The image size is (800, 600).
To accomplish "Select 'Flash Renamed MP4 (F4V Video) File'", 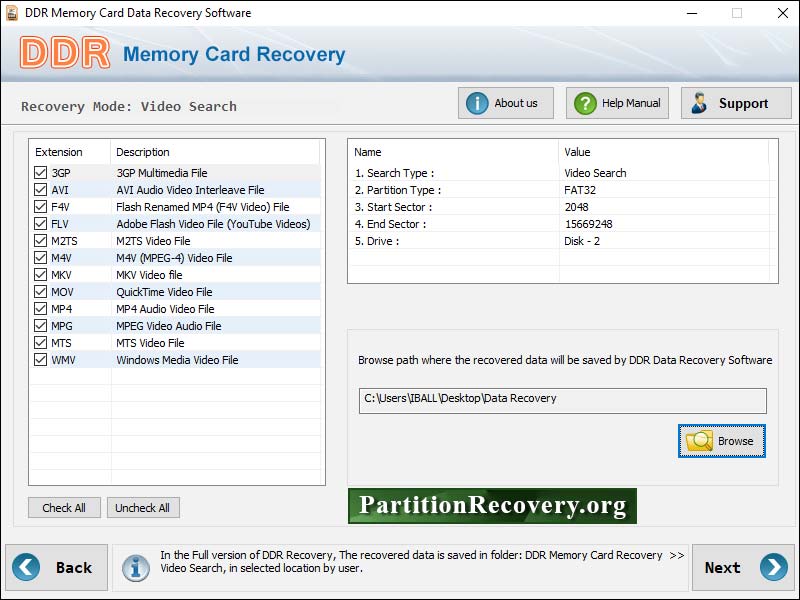I will click(x=203, y=207).
